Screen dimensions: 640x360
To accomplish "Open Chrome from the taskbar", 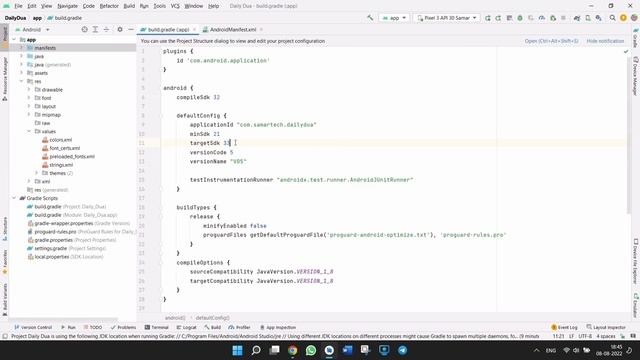I will tap(292, 350).
